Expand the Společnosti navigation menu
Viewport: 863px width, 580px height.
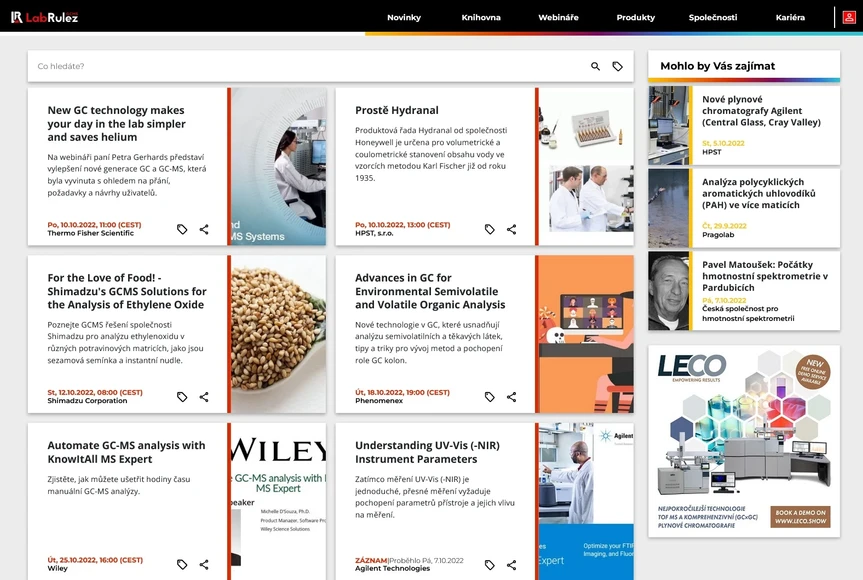[x=713, y=17]
